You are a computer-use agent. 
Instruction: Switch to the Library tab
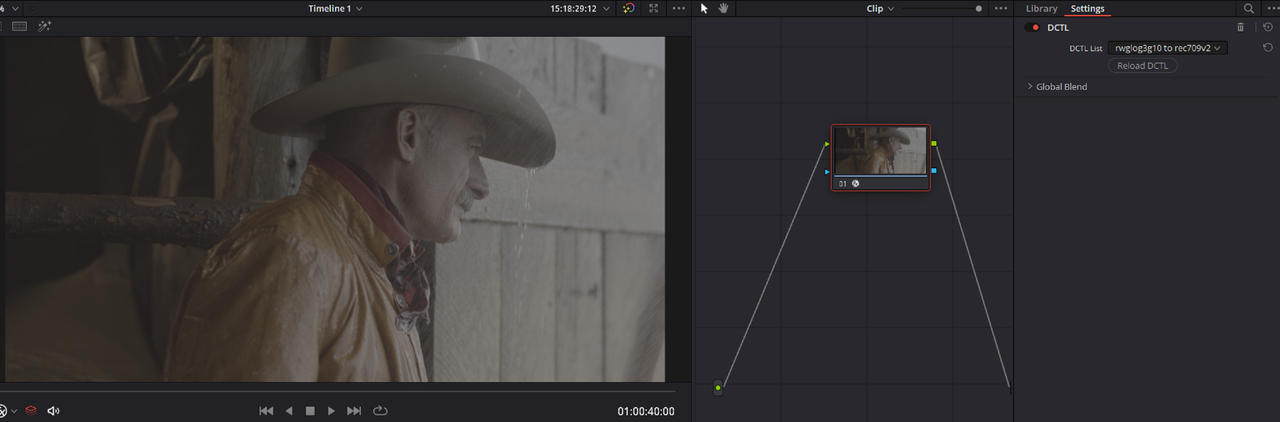(x=1041, y=8)
